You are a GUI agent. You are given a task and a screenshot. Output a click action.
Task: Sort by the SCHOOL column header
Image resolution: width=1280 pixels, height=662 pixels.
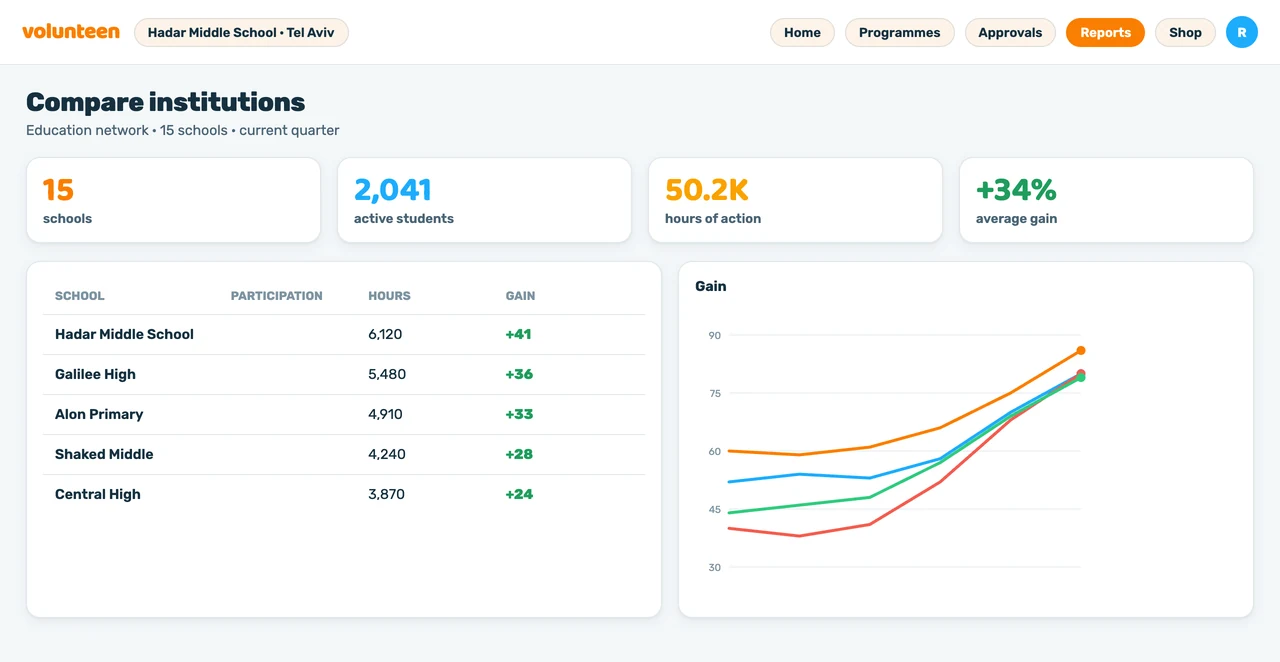[80, 296]
